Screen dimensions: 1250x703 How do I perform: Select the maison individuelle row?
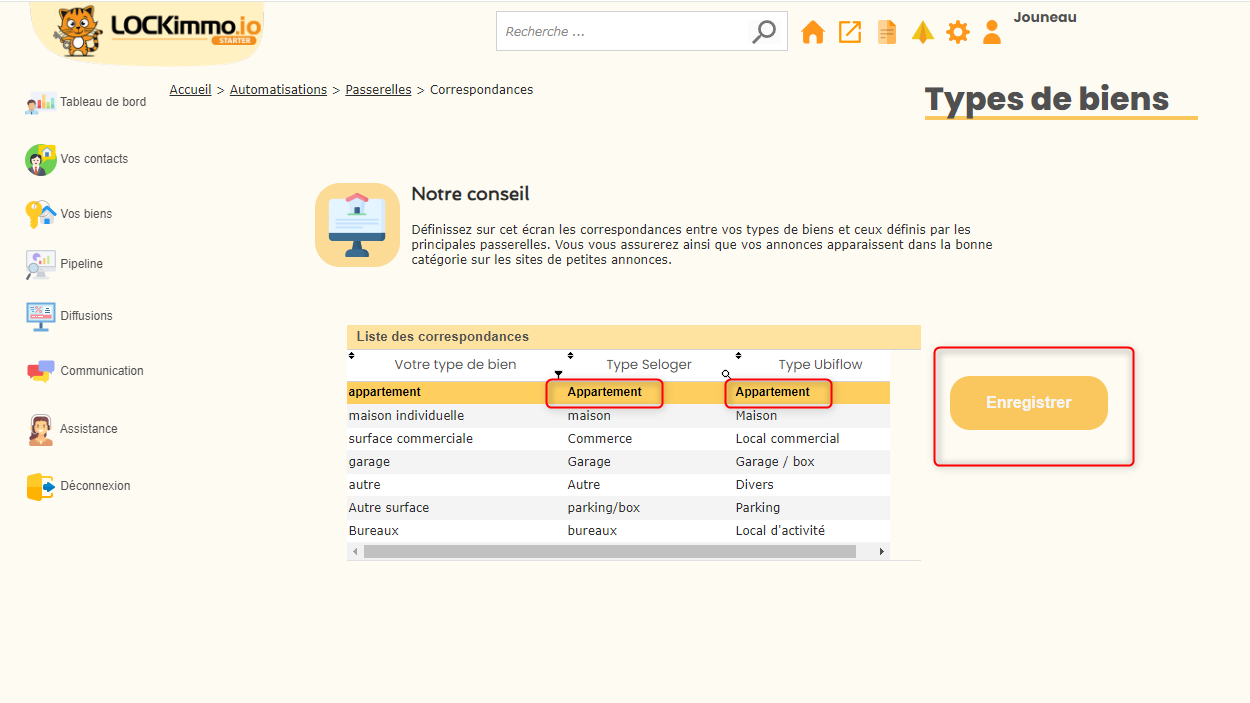[618, 416]
